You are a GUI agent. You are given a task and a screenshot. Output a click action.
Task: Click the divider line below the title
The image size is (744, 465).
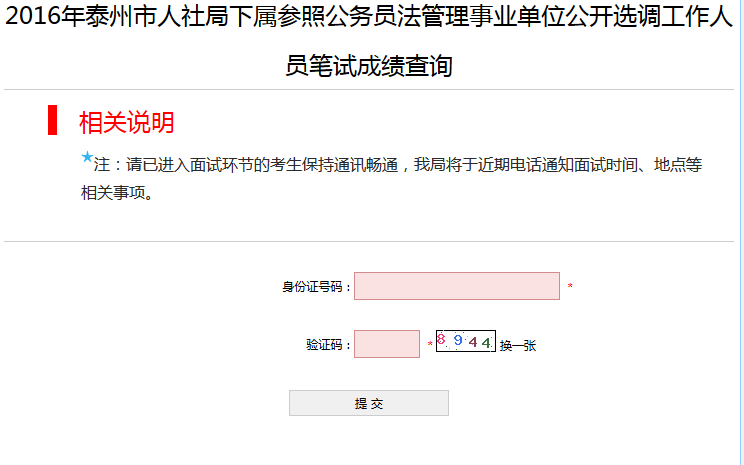pos(370,90)
